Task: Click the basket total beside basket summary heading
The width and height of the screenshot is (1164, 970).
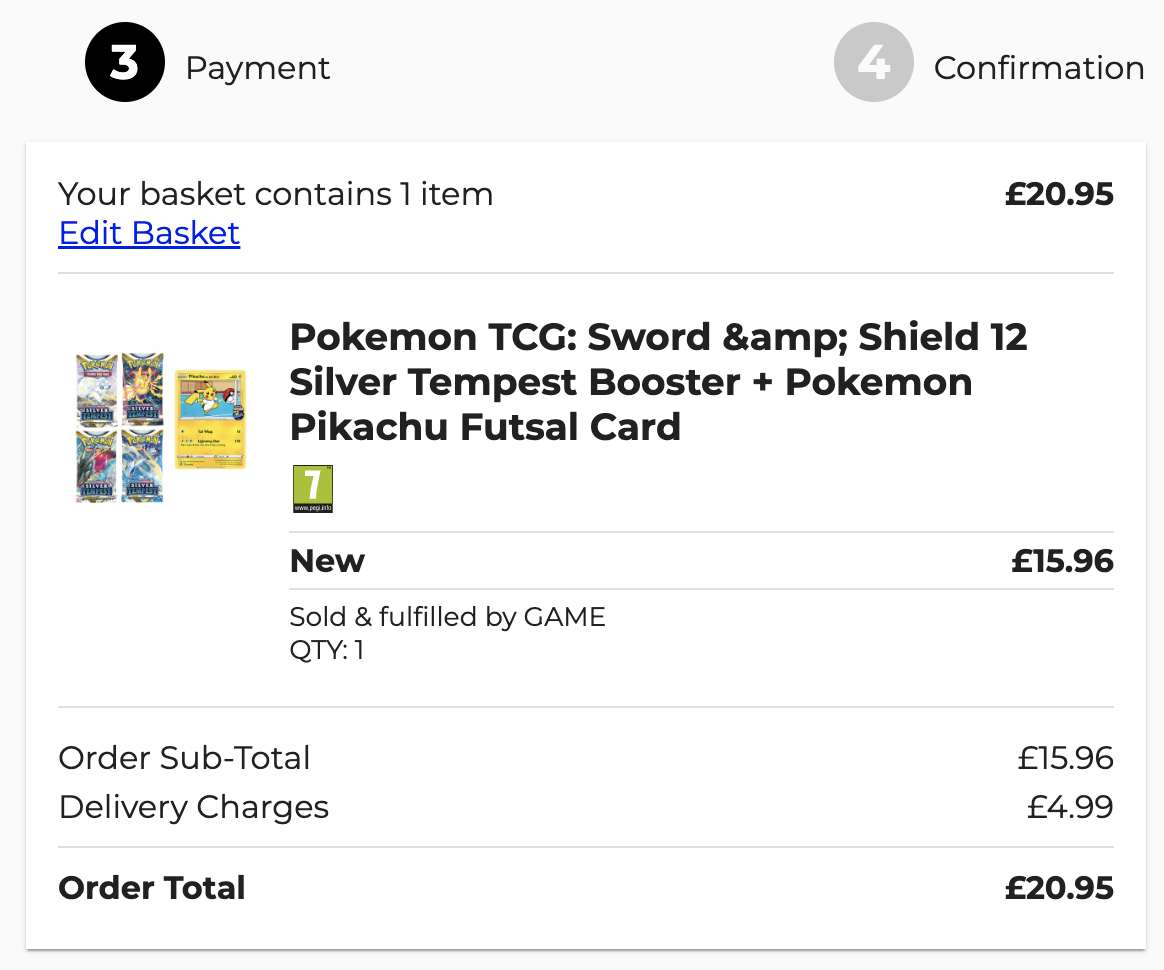Action: pos(1058,193)
